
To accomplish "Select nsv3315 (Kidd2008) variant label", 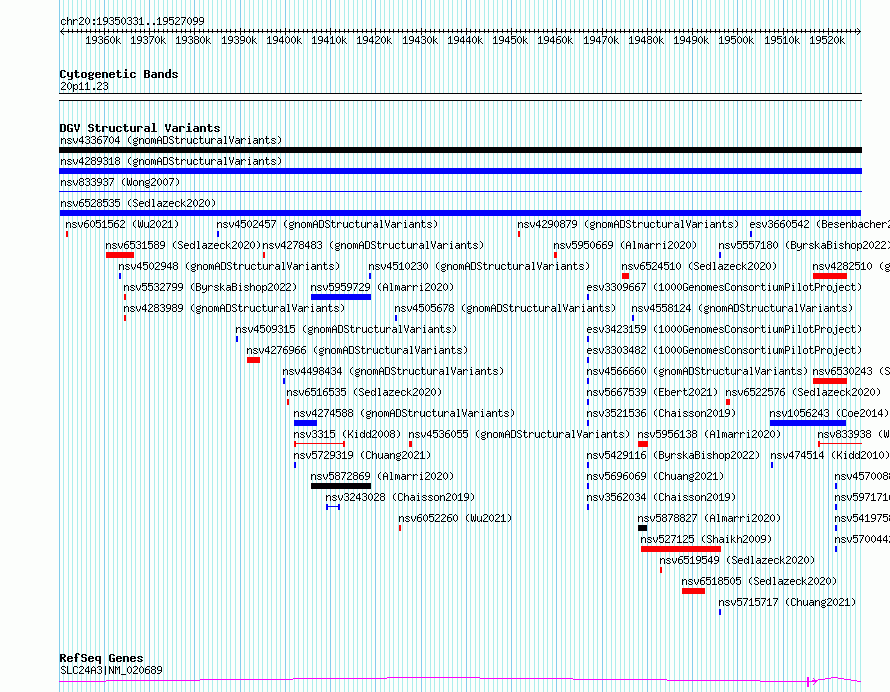I will (x=347, y=434).
